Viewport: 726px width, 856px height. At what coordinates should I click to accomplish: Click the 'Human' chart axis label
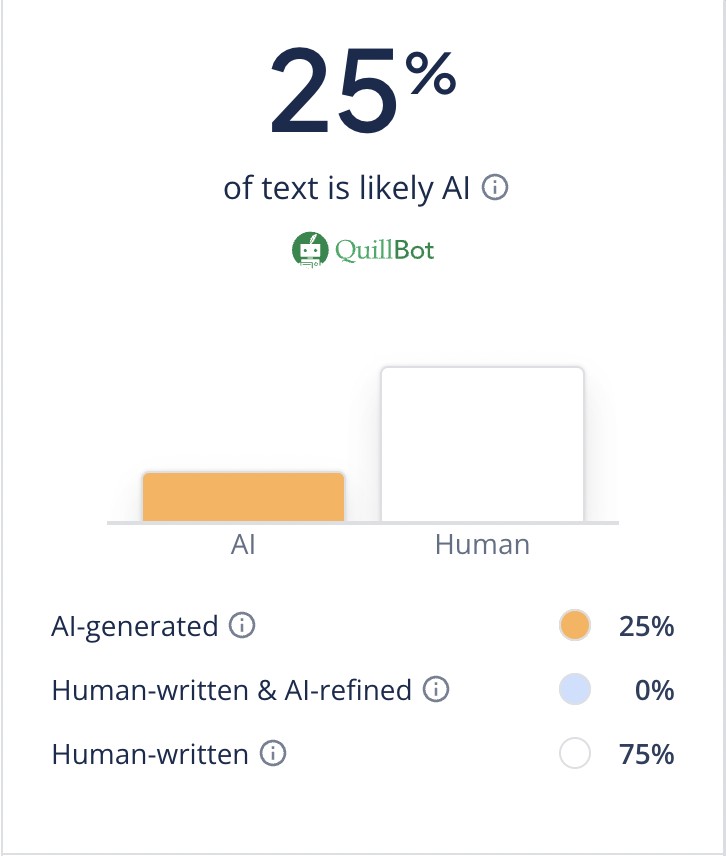[x=482, y=545]
